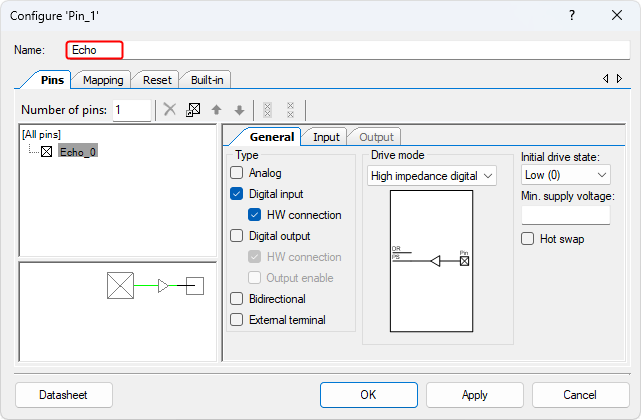Click the unpair pins toolbar icon
The width and height of the screenshot is (641, 420).
(290, 110)
